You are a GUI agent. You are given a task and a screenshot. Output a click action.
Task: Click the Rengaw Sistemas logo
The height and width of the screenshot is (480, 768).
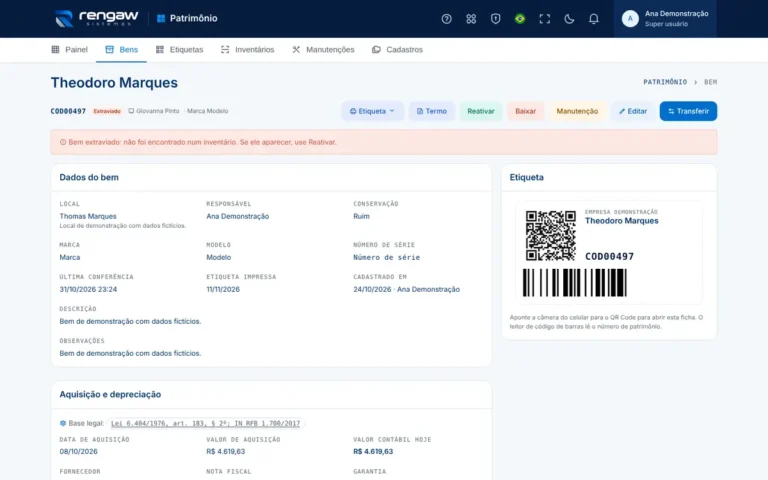(x=96, y=19)
